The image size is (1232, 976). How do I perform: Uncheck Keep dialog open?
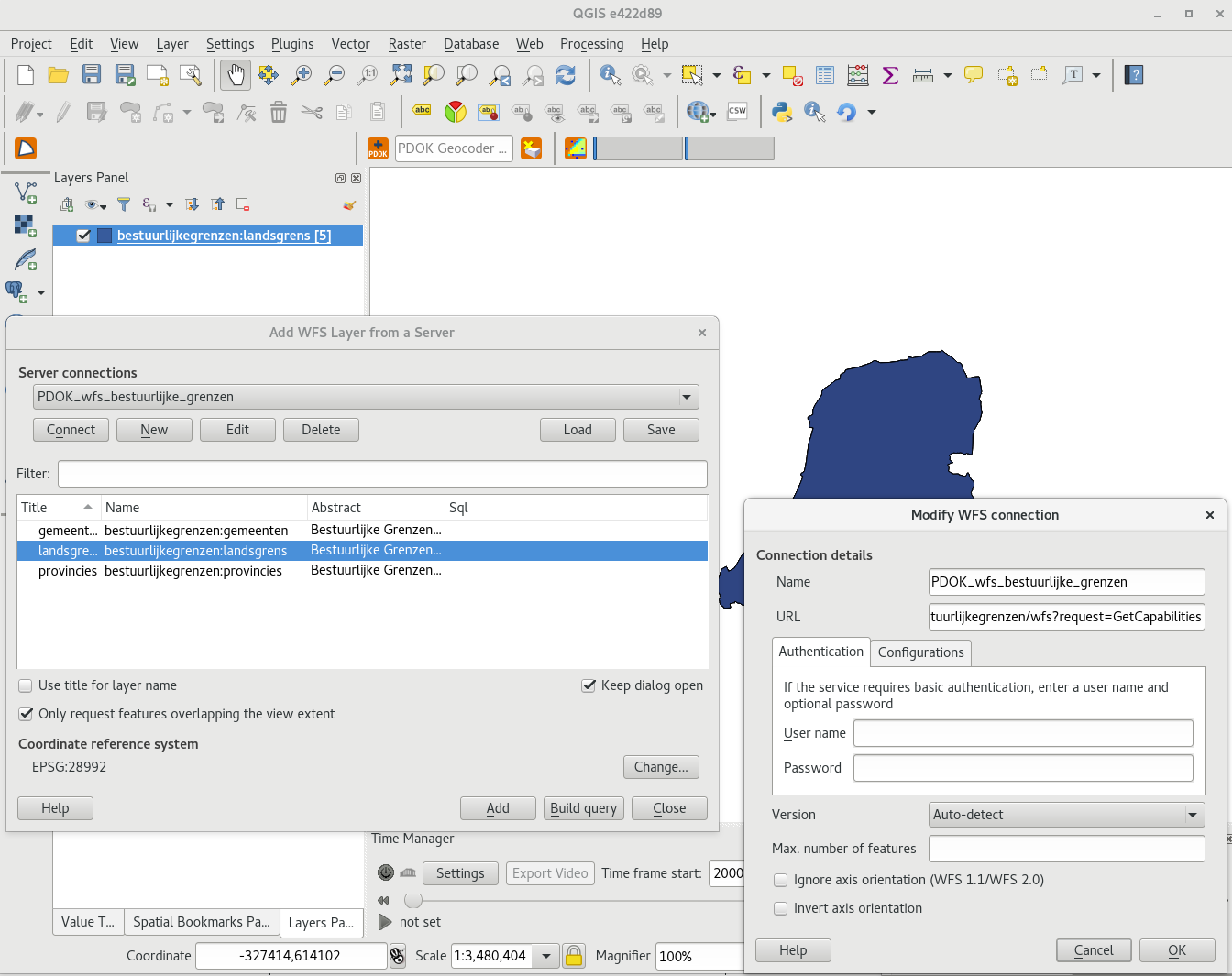pyautogui.click(x=588, y=685)
